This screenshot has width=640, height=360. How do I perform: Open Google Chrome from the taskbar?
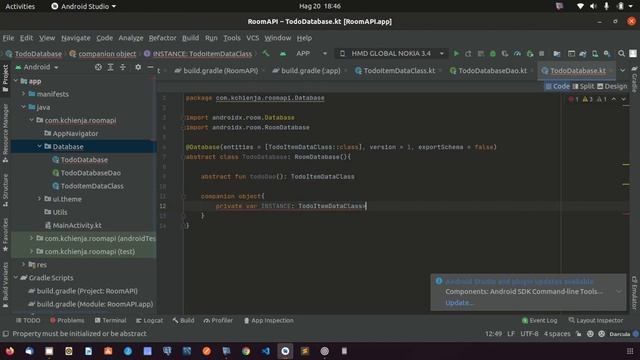point(246,351)
